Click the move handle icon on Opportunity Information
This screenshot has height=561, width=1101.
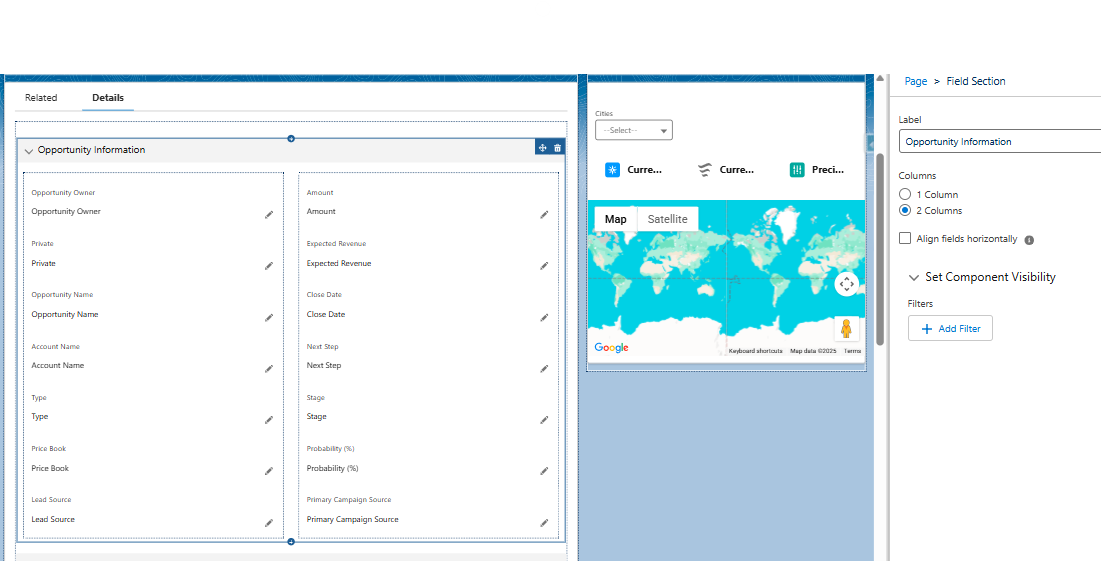pos(542,148)
